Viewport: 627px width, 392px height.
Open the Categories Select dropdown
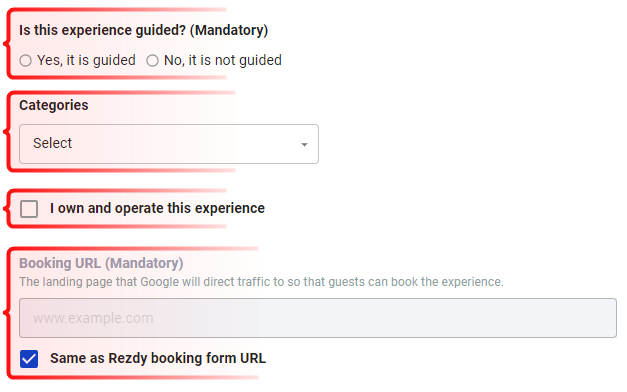[169, 144]
